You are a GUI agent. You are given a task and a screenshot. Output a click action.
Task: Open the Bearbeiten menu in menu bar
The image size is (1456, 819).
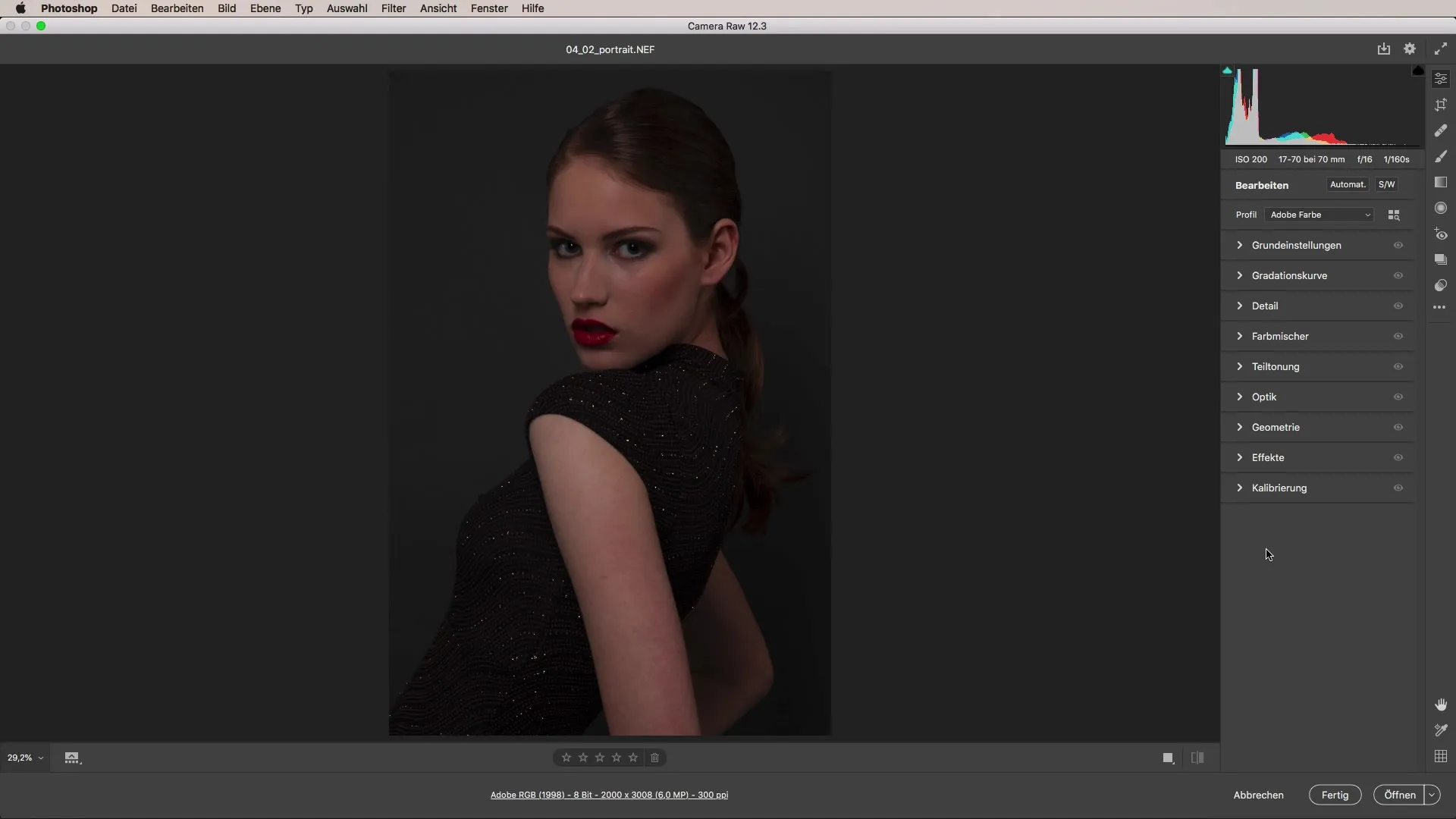click(x=177, y=8)
